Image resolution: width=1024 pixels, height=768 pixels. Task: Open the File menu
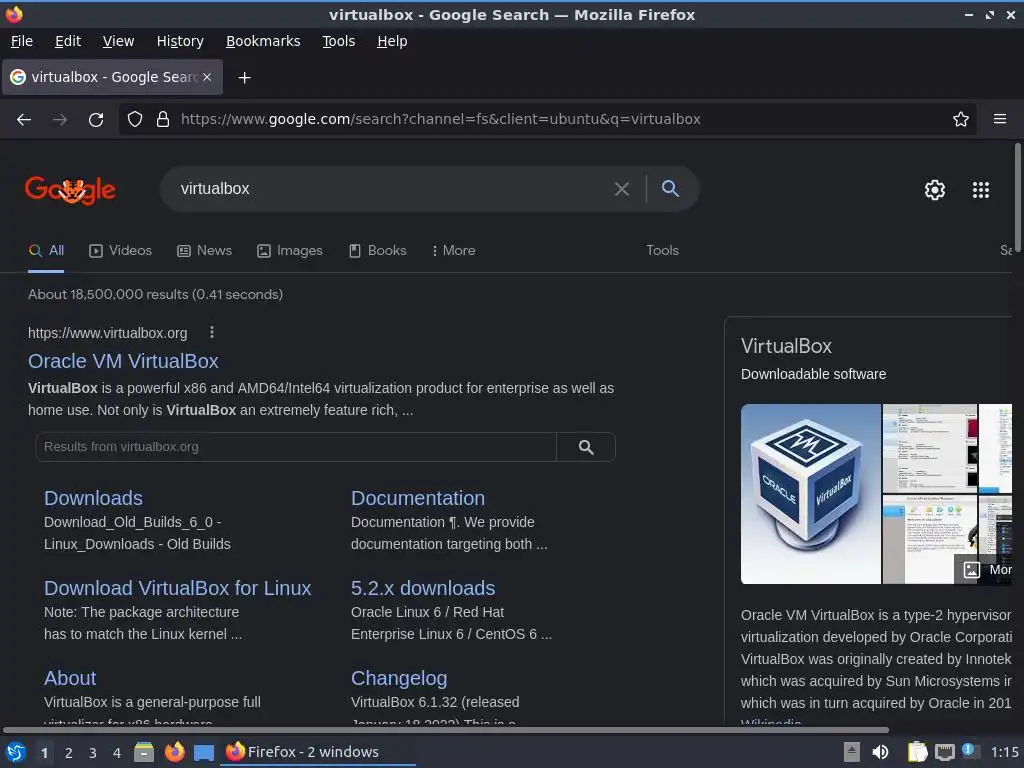22,41
